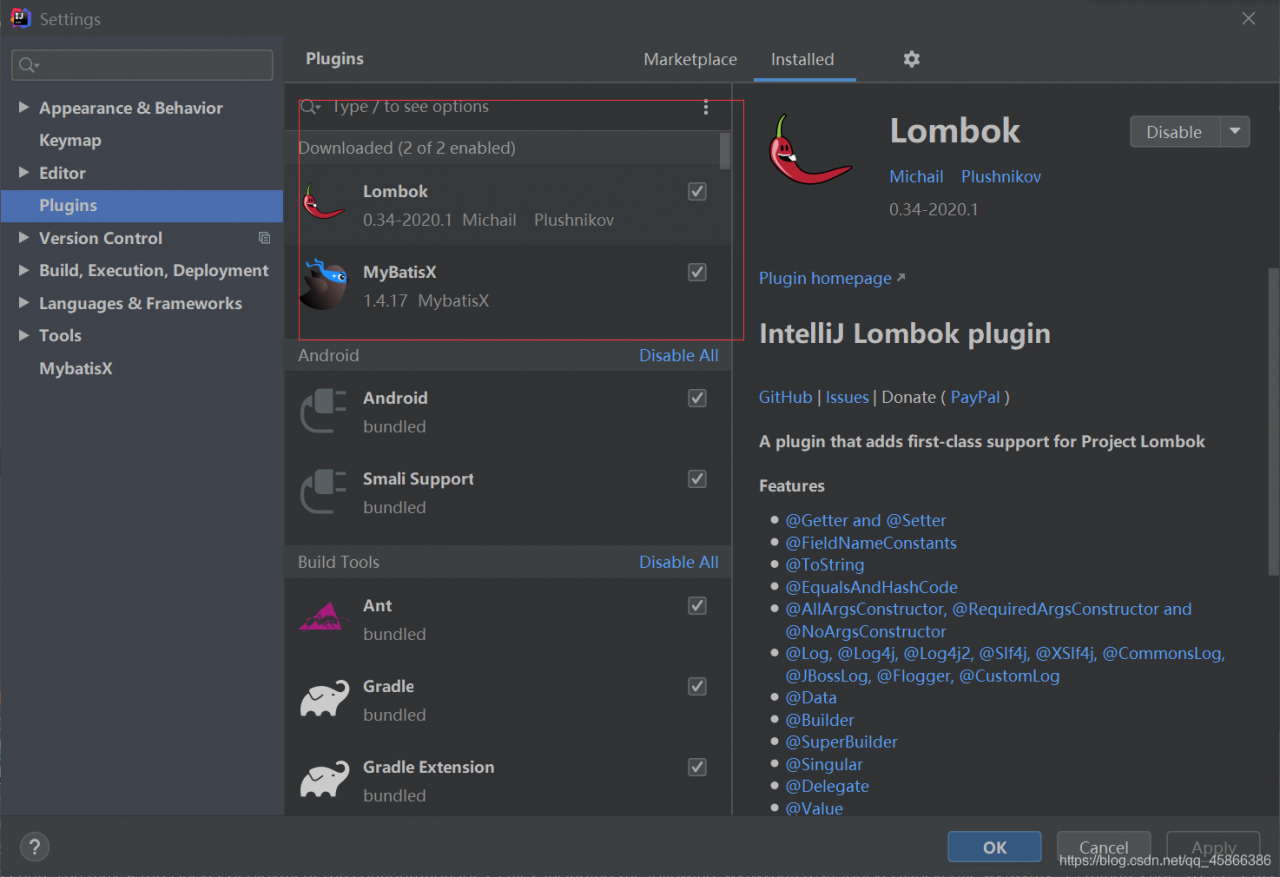Click the settings search input field
The height and width of the screenshot is (877, 1280).
coord(142,66)
